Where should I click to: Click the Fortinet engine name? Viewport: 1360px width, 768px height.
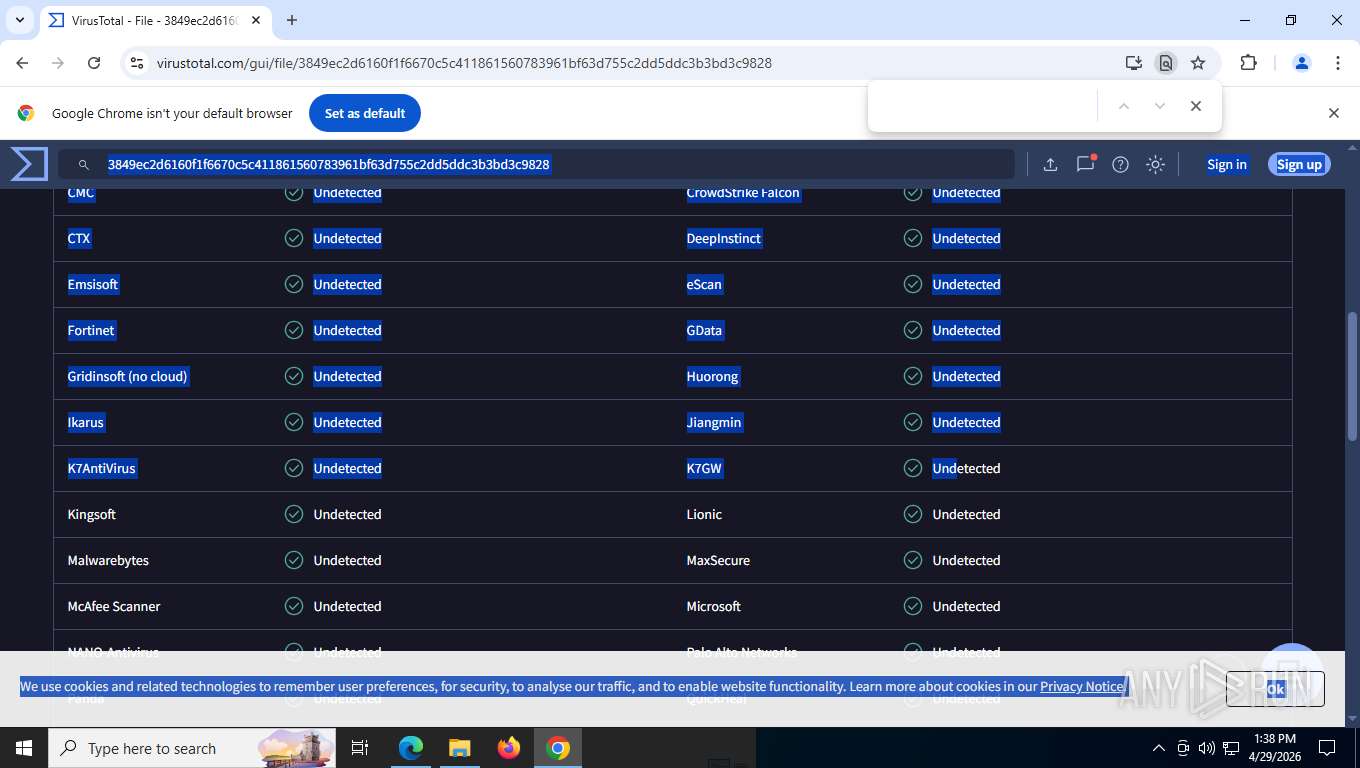[91, 330]
